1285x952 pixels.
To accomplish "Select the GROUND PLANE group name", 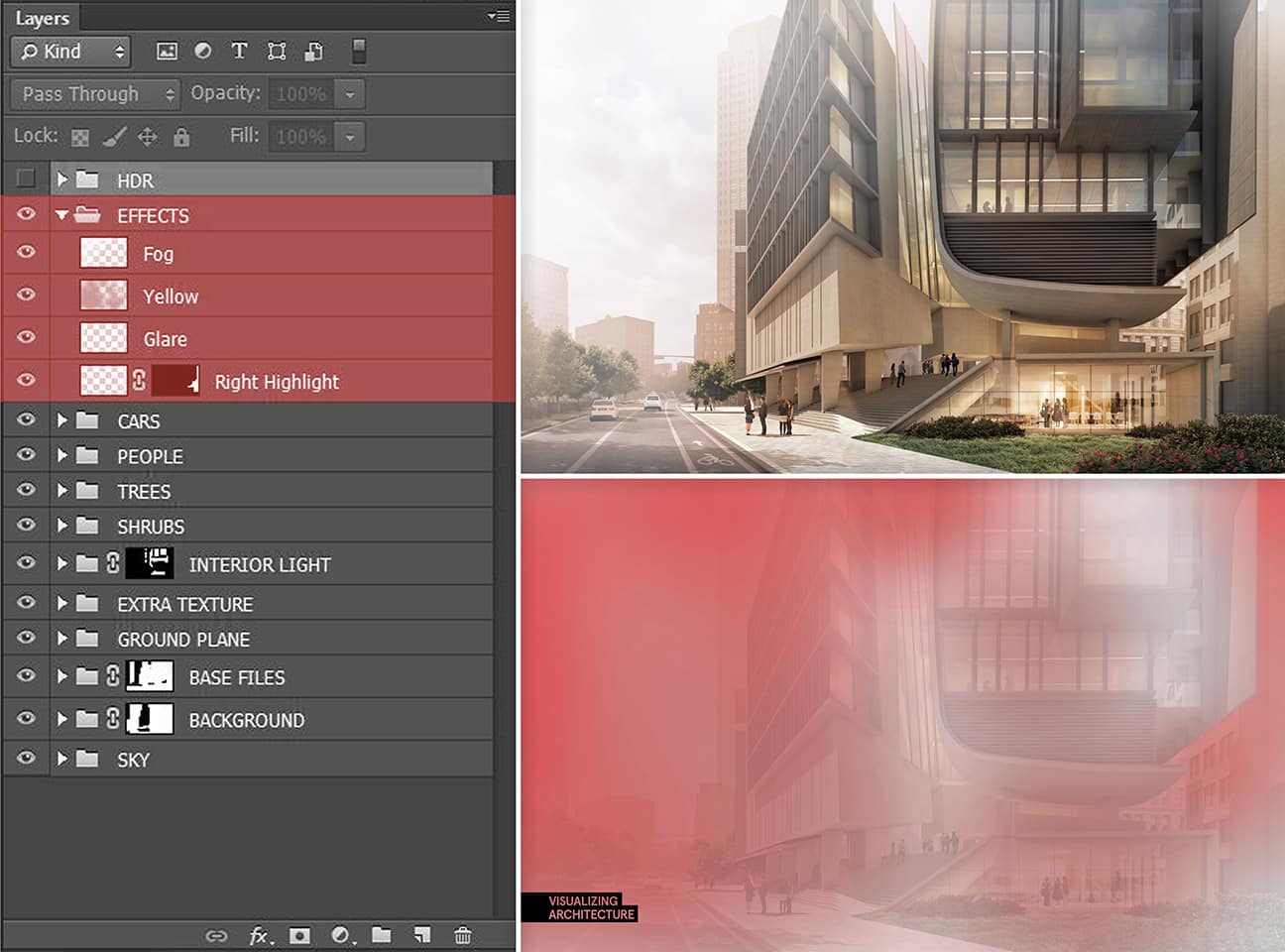I will [183, 640].
